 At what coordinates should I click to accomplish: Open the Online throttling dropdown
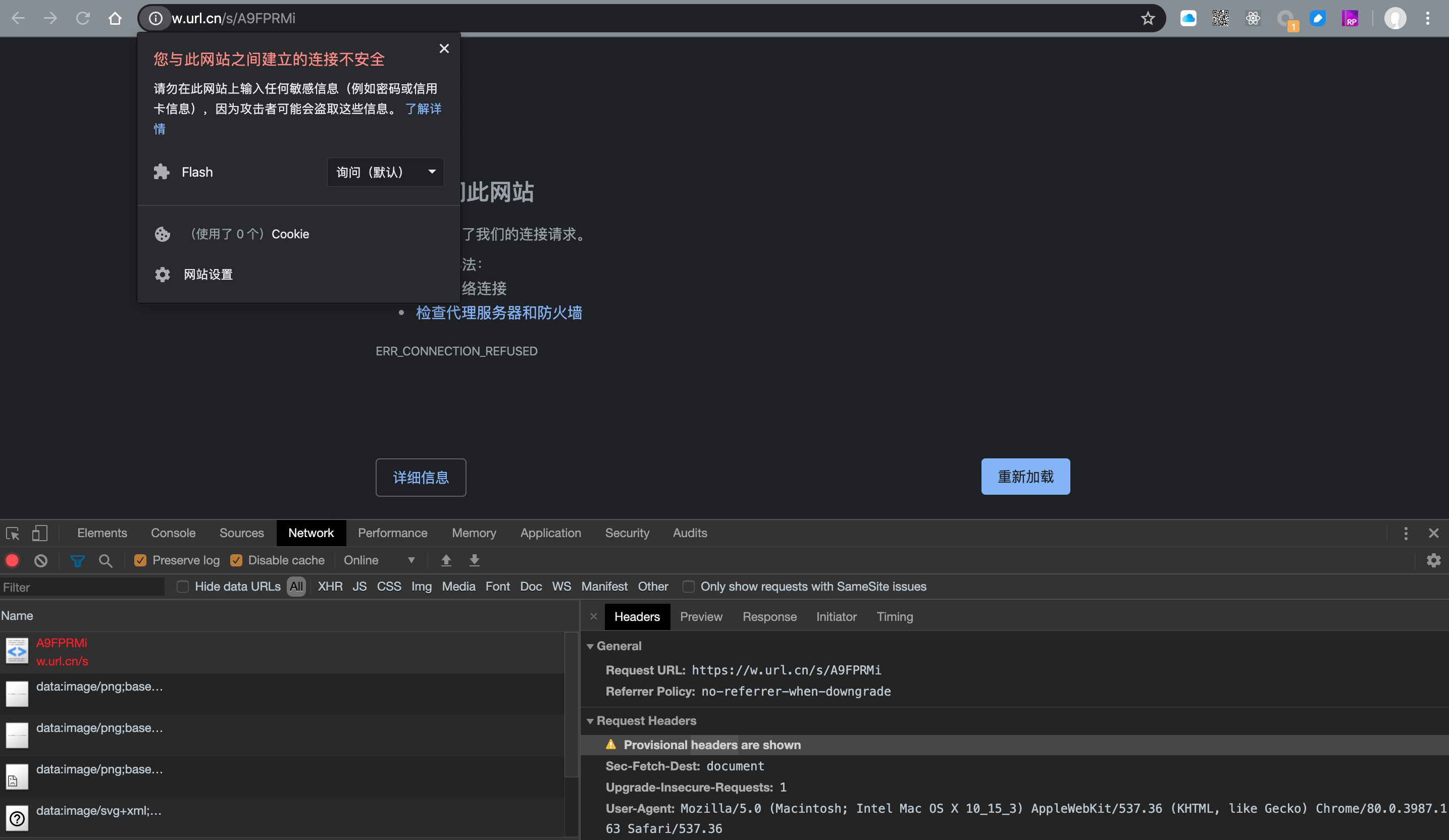pos(379,560)
